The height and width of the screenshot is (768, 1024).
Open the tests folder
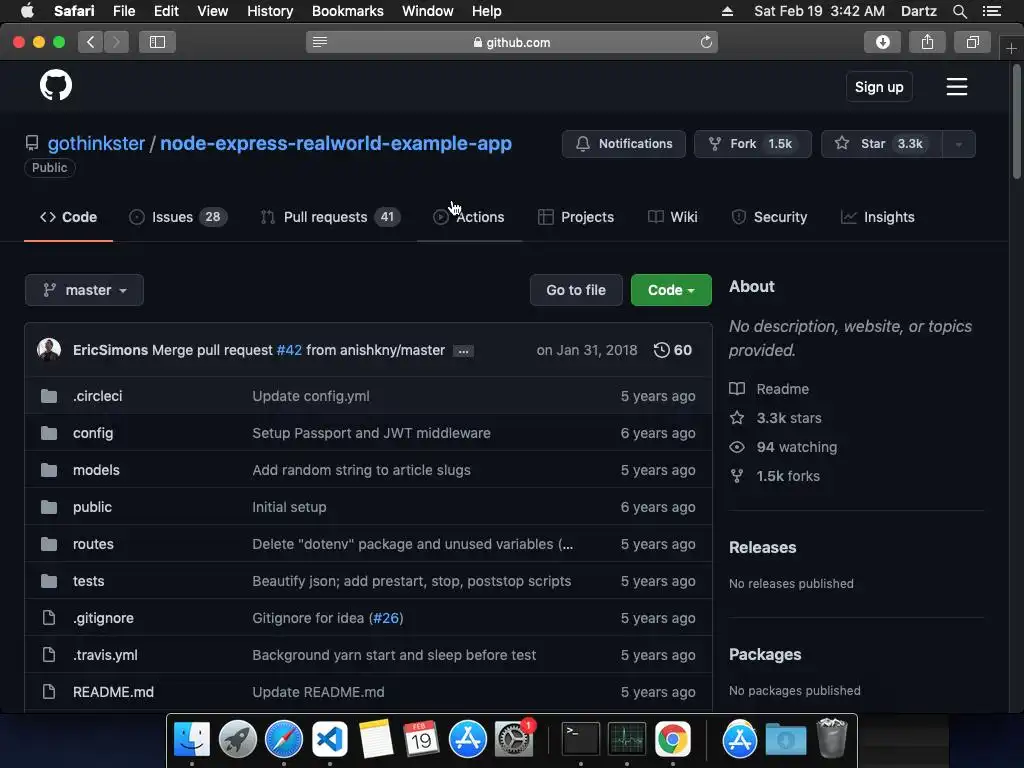(x=88, y=581)
